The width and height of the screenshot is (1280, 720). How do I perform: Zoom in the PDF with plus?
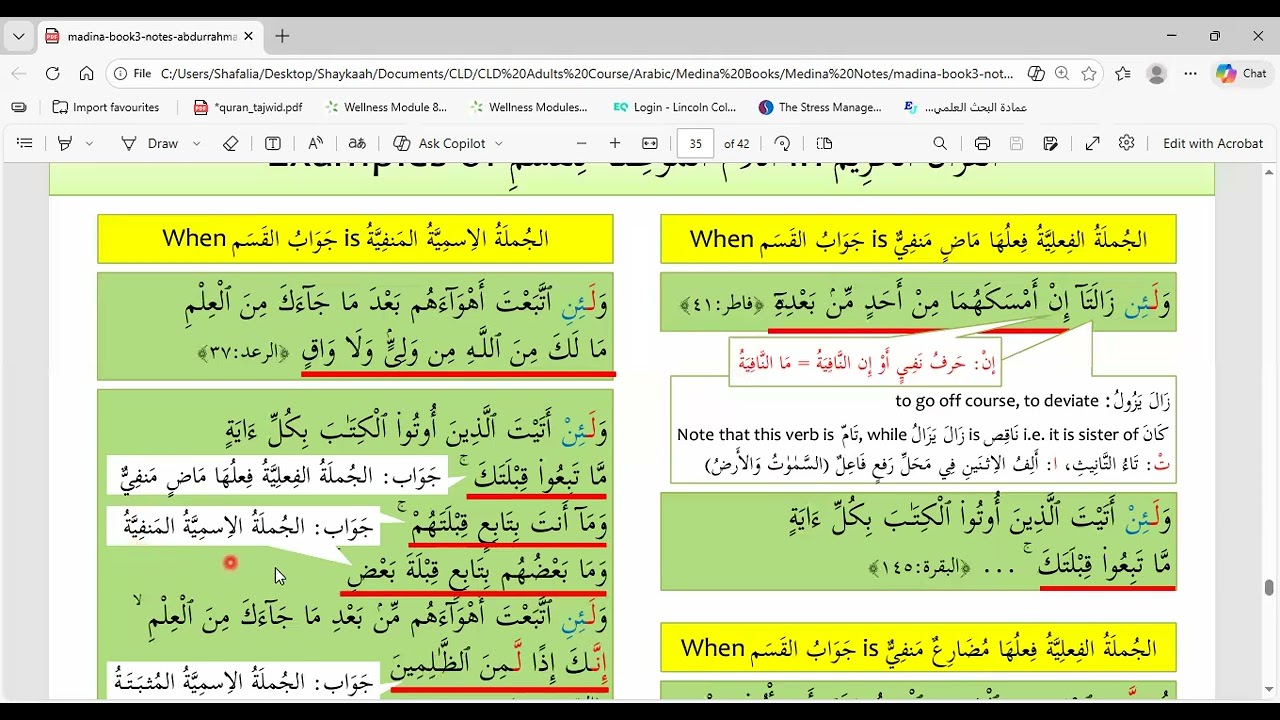click(x=615, y=143)
